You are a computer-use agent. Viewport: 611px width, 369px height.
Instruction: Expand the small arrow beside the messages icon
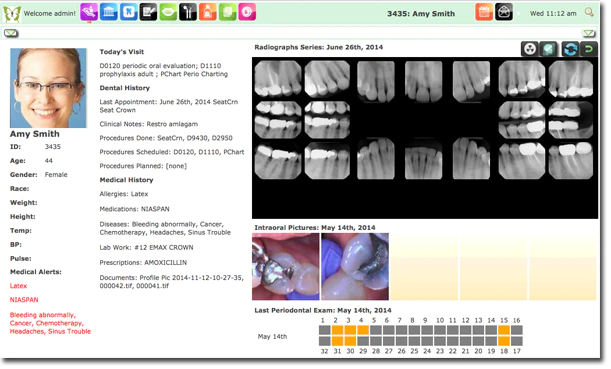pos(518,14)
